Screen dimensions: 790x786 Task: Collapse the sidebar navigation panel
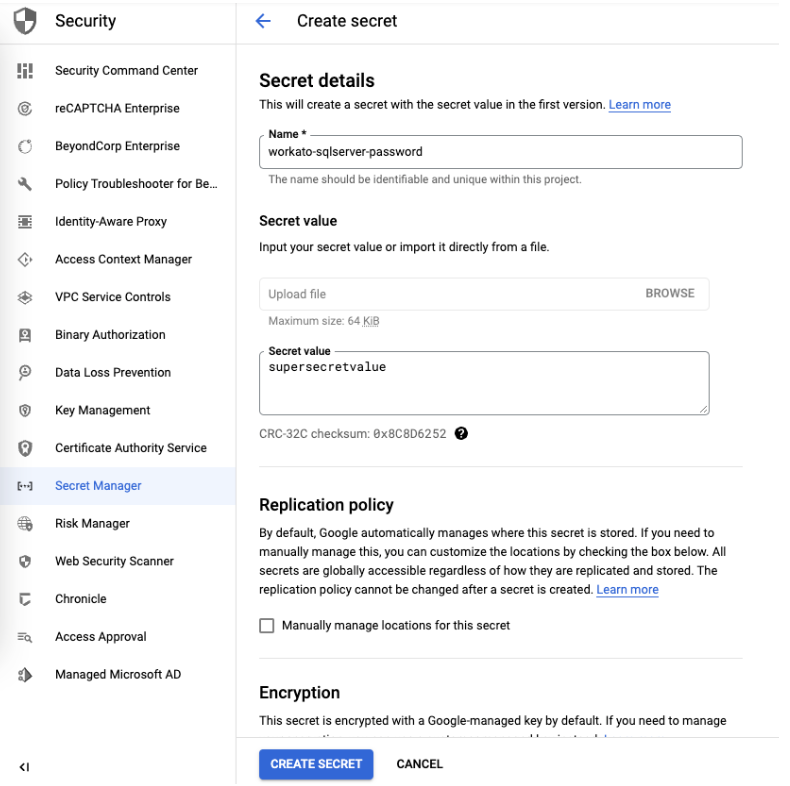click(25, 767)
